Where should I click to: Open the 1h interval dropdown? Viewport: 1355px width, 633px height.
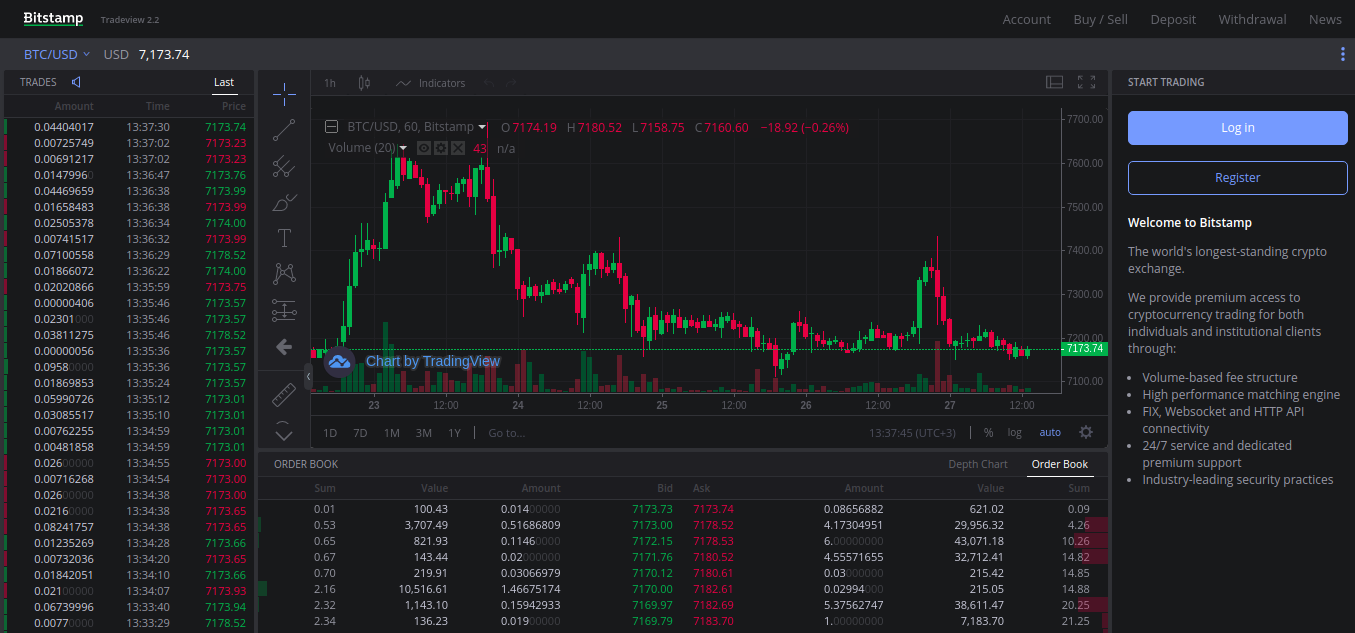click(x=330, y=83)
